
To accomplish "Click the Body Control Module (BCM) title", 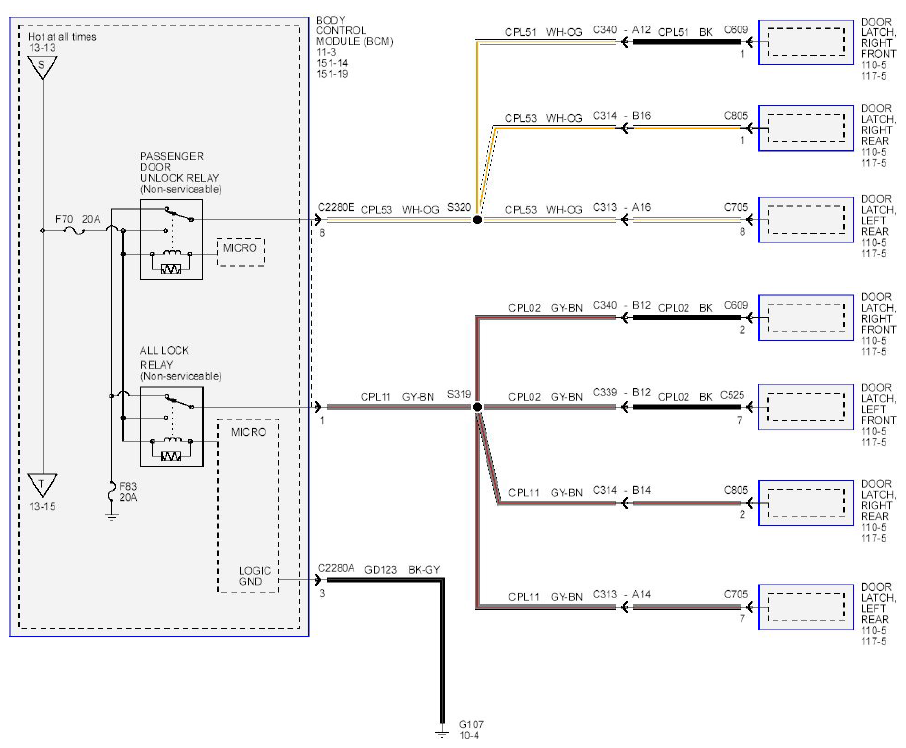I will point(354,31).
